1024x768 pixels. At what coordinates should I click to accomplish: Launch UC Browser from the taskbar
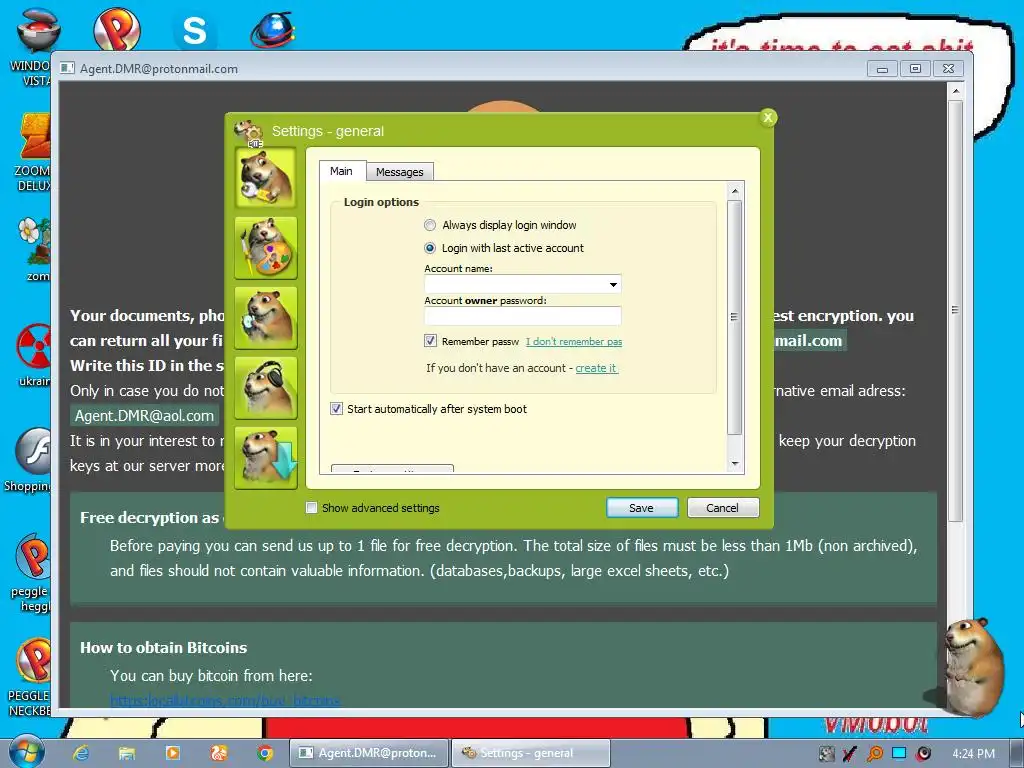pyautogui.click(x=219, y=753)
